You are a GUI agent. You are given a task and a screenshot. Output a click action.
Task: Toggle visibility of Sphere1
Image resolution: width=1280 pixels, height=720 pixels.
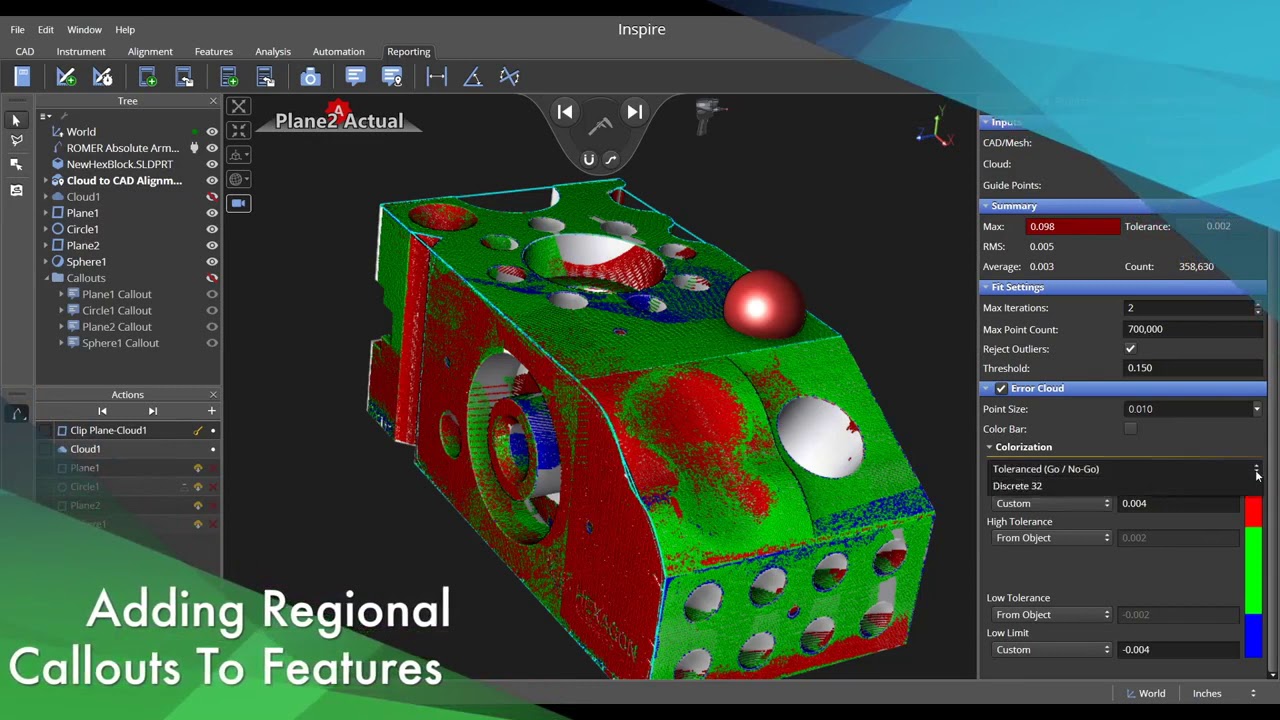(212, 262)
